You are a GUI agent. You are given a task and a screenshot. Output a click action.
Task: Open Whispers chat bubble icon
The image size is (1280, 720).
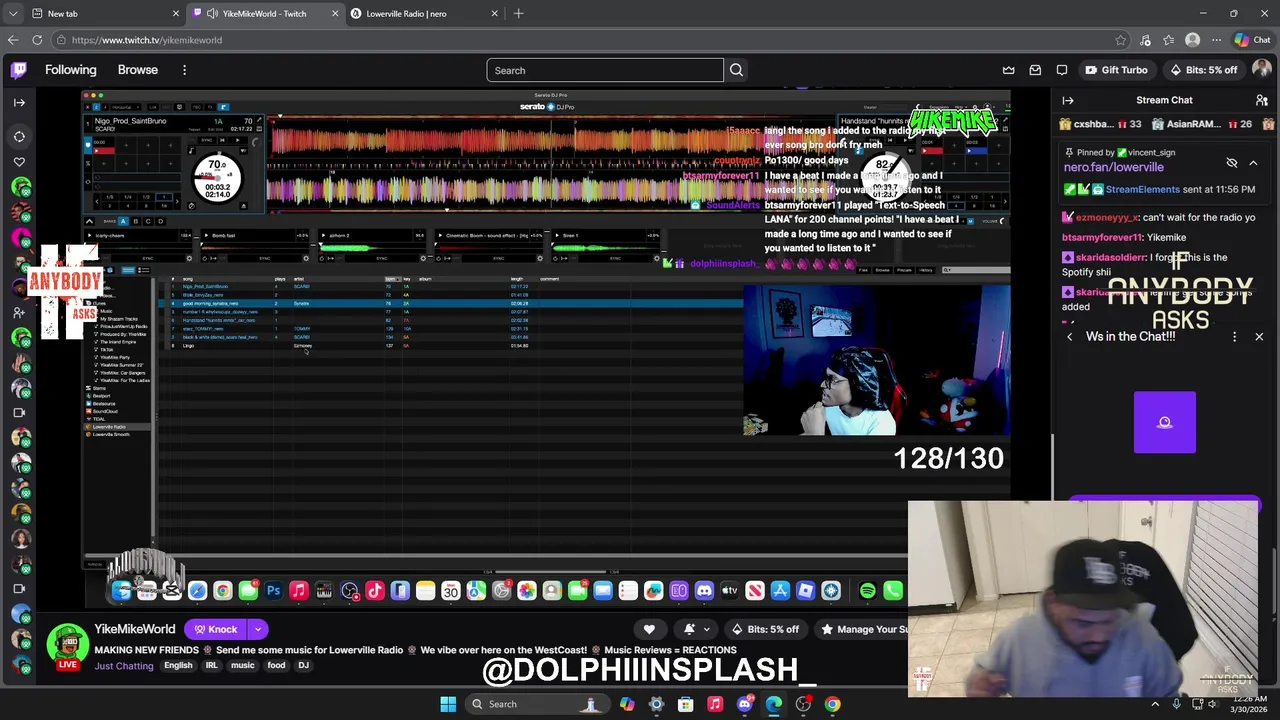pos(1062,70)
